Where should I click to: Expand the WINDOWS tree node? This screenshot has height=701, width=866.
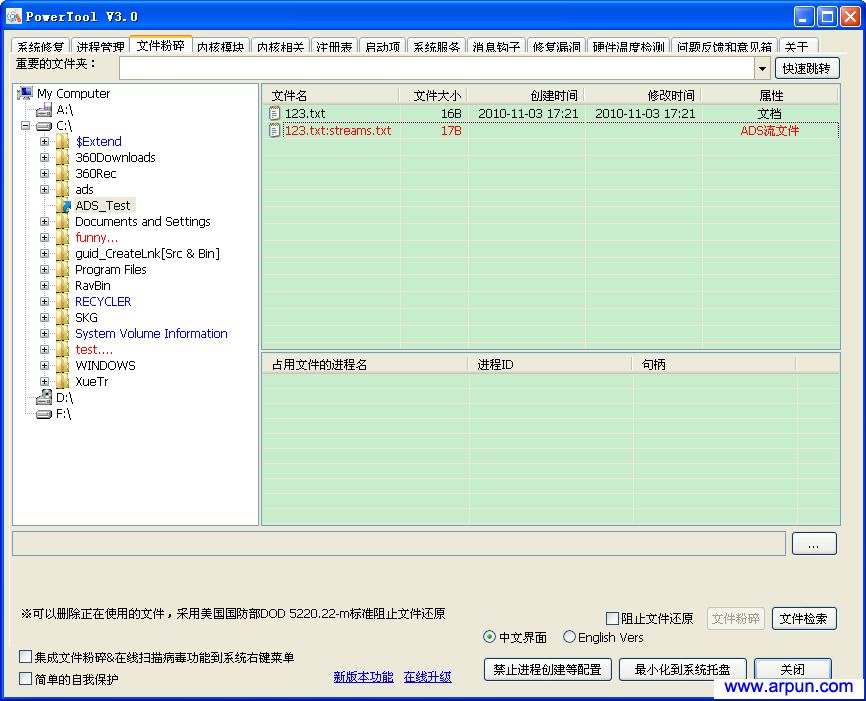[x=46, y=365]
